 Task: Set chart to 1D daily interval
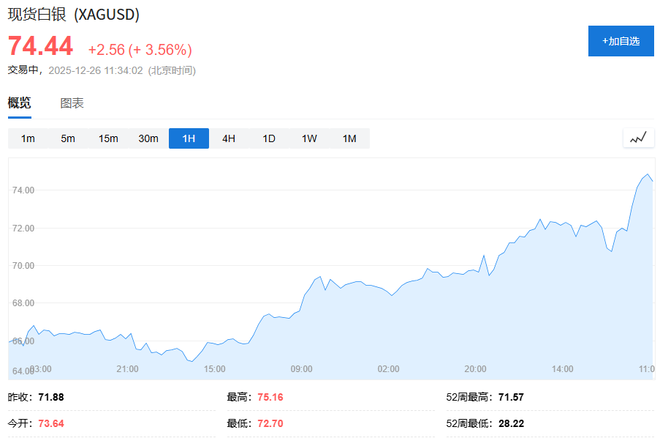pos(269,139)
